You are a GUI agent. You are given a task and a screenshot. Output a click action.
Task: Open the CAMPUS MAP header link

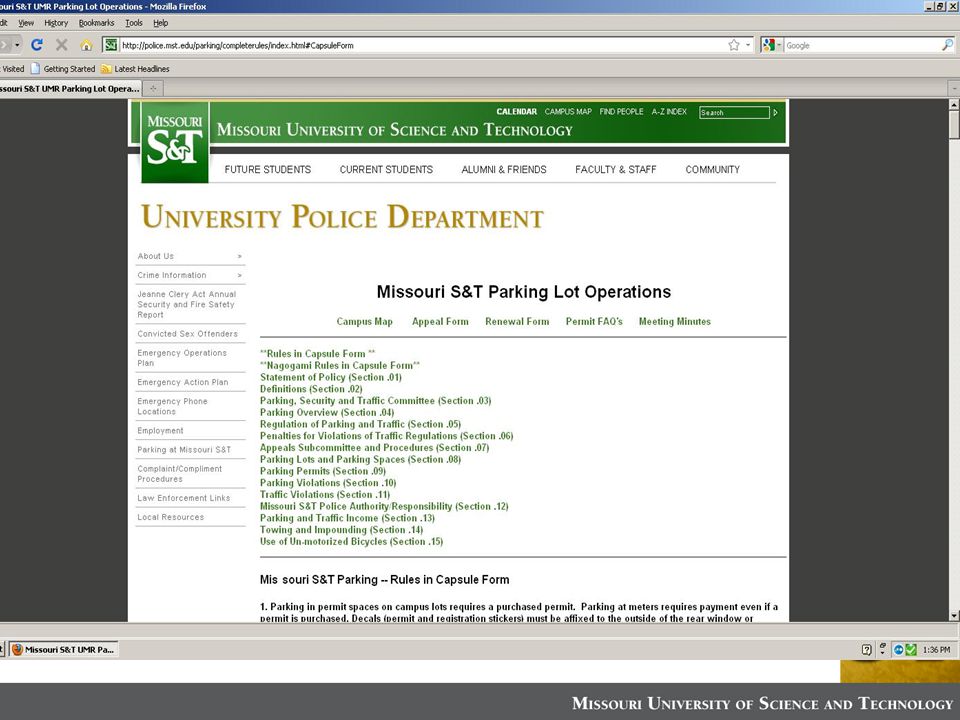[568, 111]
